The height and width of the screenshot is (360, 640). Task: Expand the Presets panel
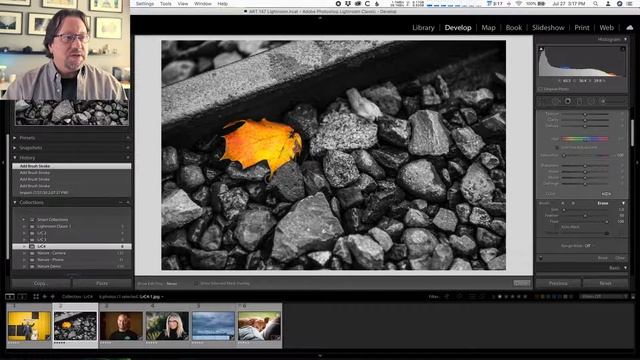15,138
